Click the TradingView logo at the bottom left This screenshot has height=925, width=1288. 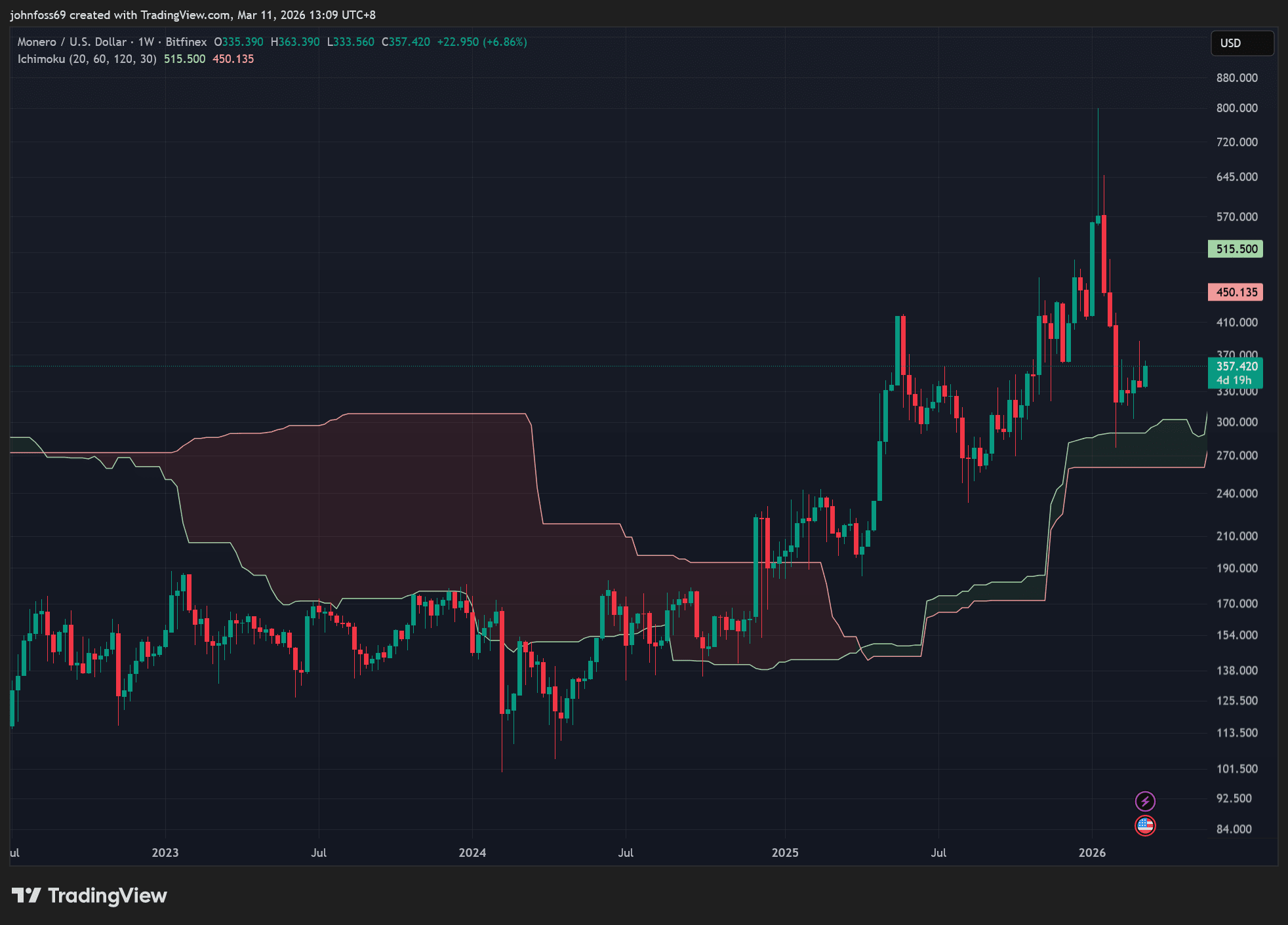pos(89,895)
